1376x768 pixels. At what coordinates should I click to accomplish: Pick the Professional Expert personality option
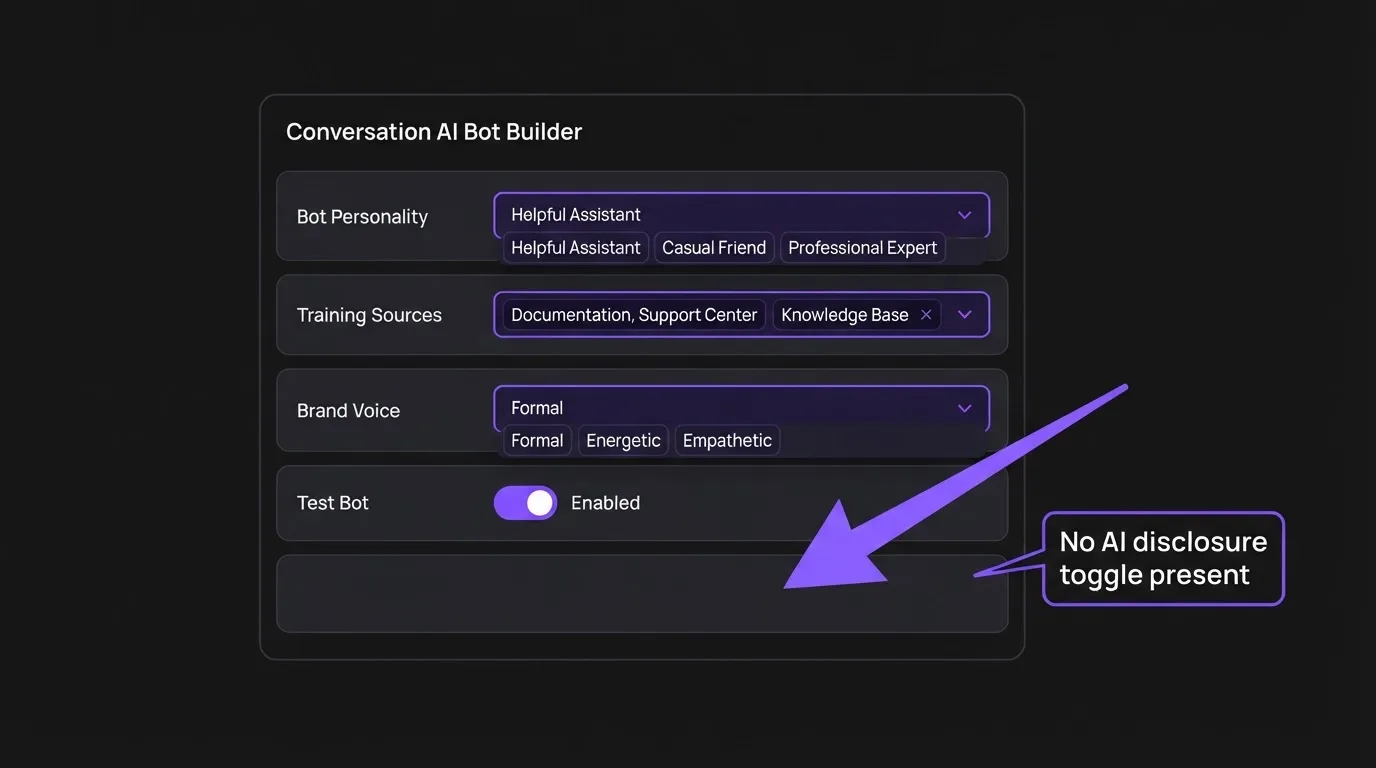[x=863, y=248]
